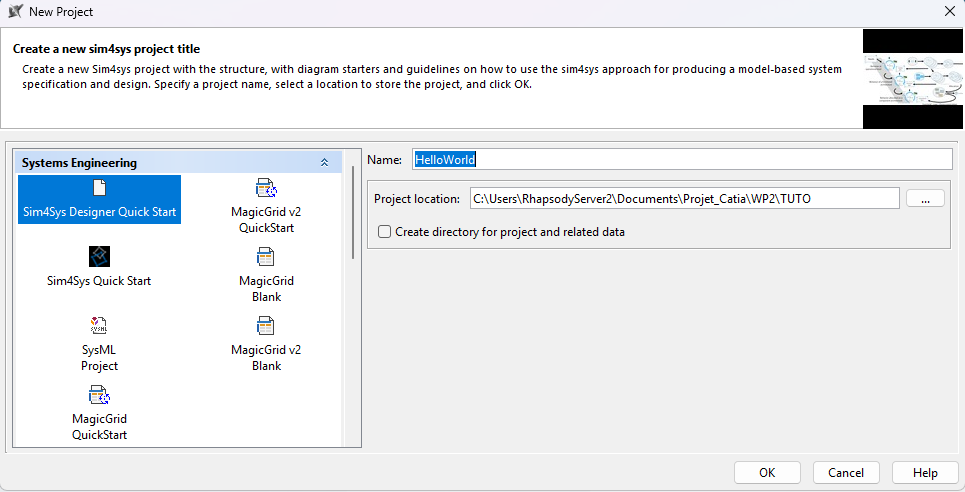Browse for project location with ... button
This screenshot has width=965, height=492.
click(925, 198)
